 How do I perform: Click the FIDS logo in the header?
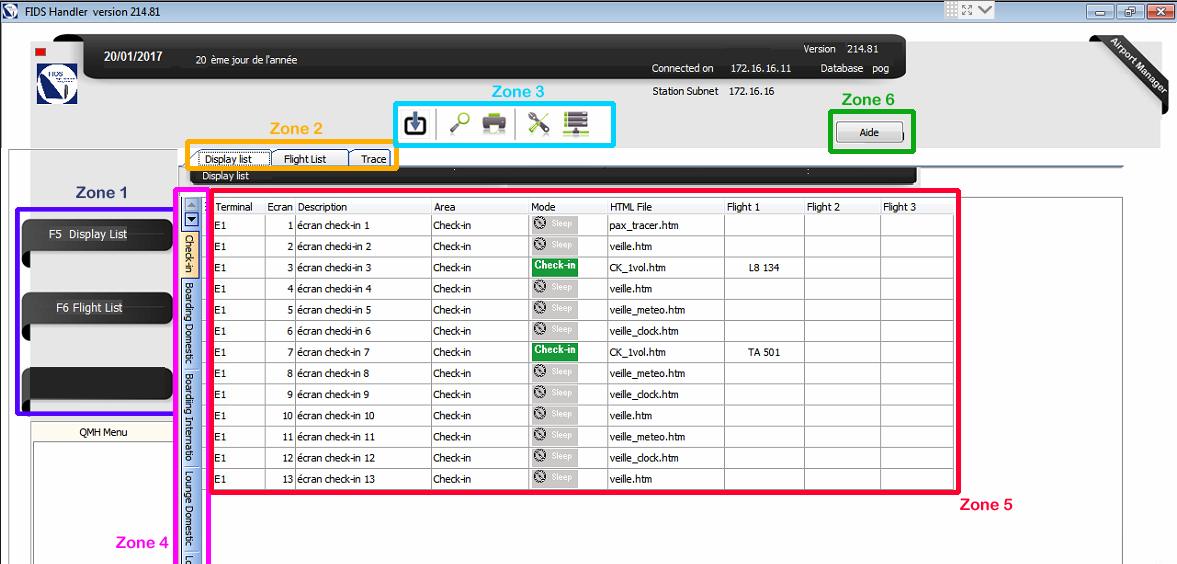[x=56, y=84]
